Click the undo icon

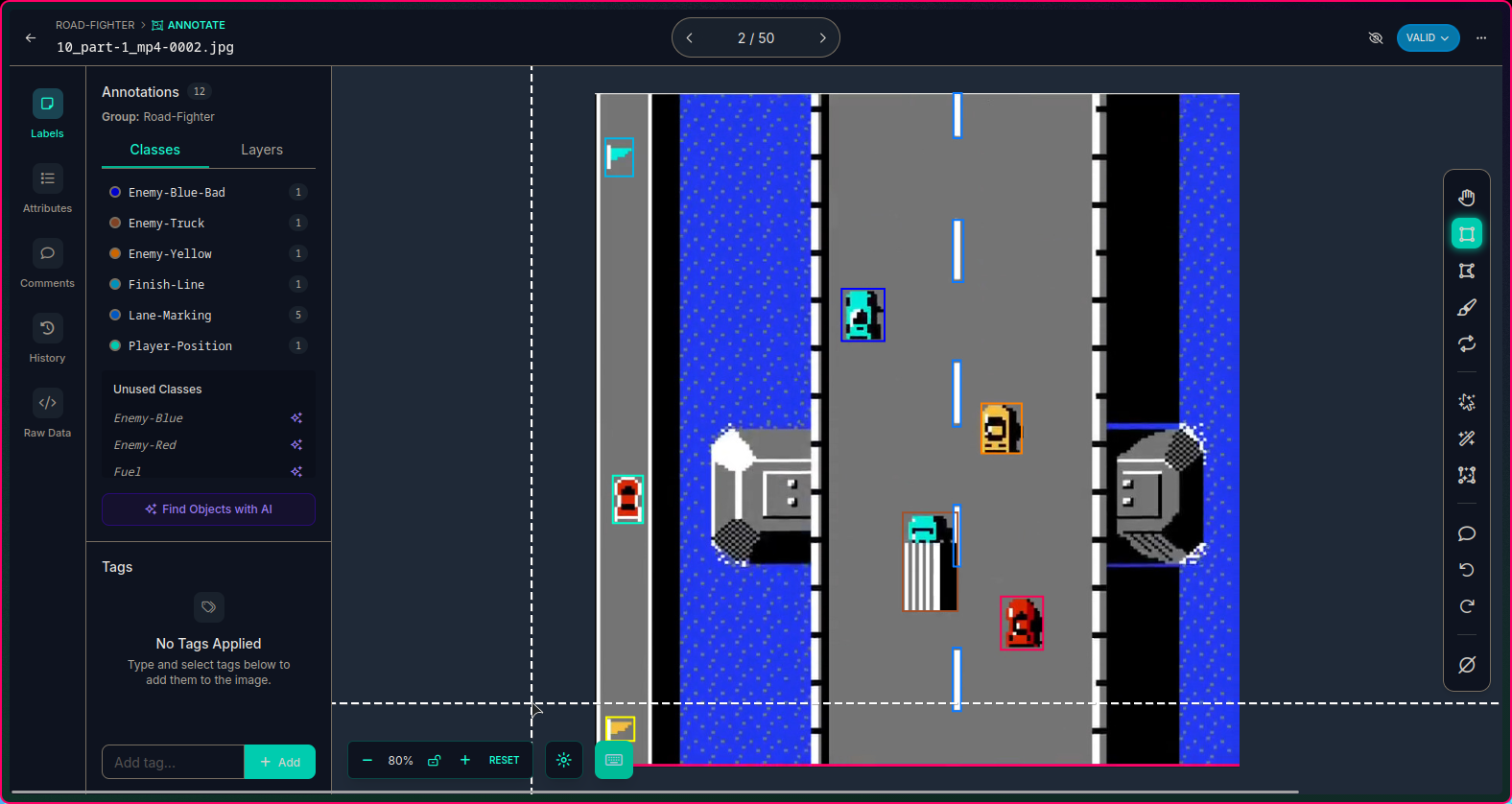(x=1467, y=570)
